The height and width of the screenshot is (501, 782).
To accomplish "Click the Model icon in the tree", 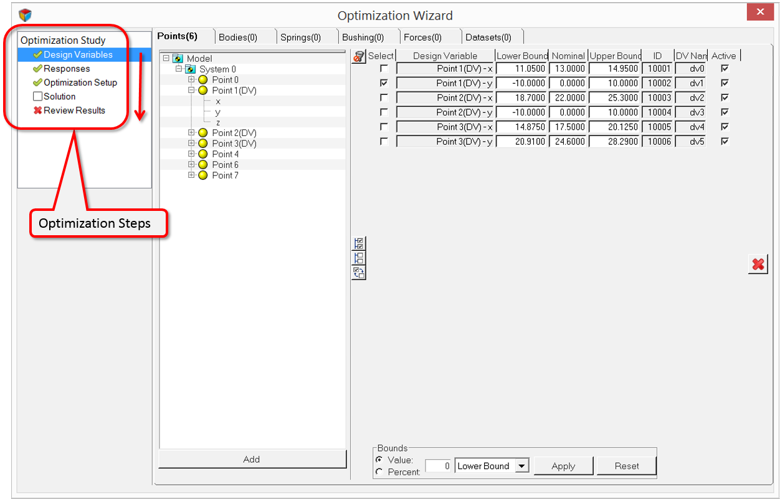I will point(178,59).
